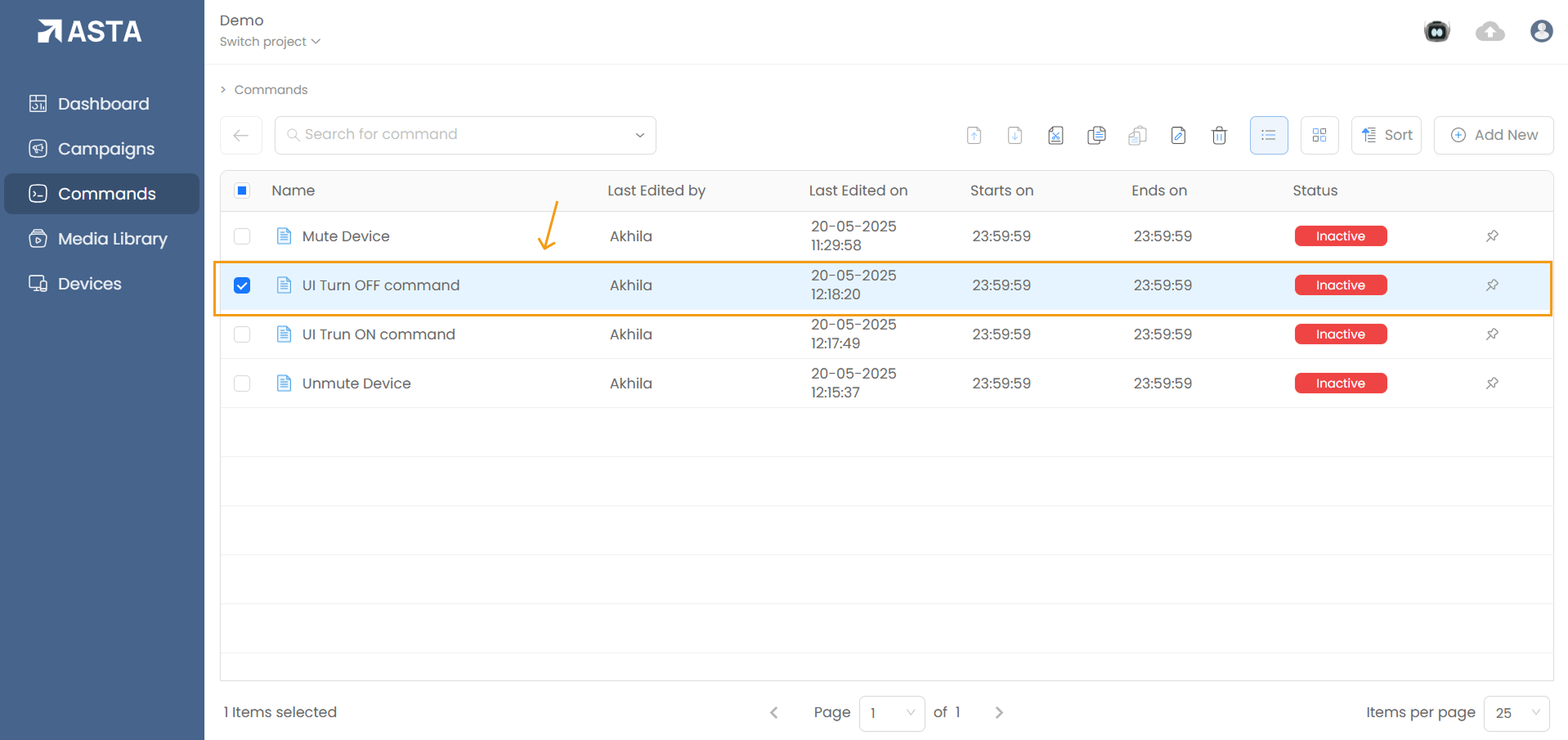Go to Dashboard in the sidebar

pyautogui.click(x=103, y=104)
